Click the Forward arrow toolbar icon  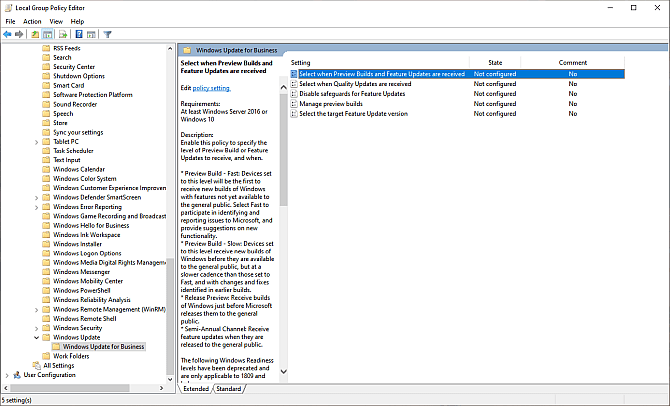20,34
